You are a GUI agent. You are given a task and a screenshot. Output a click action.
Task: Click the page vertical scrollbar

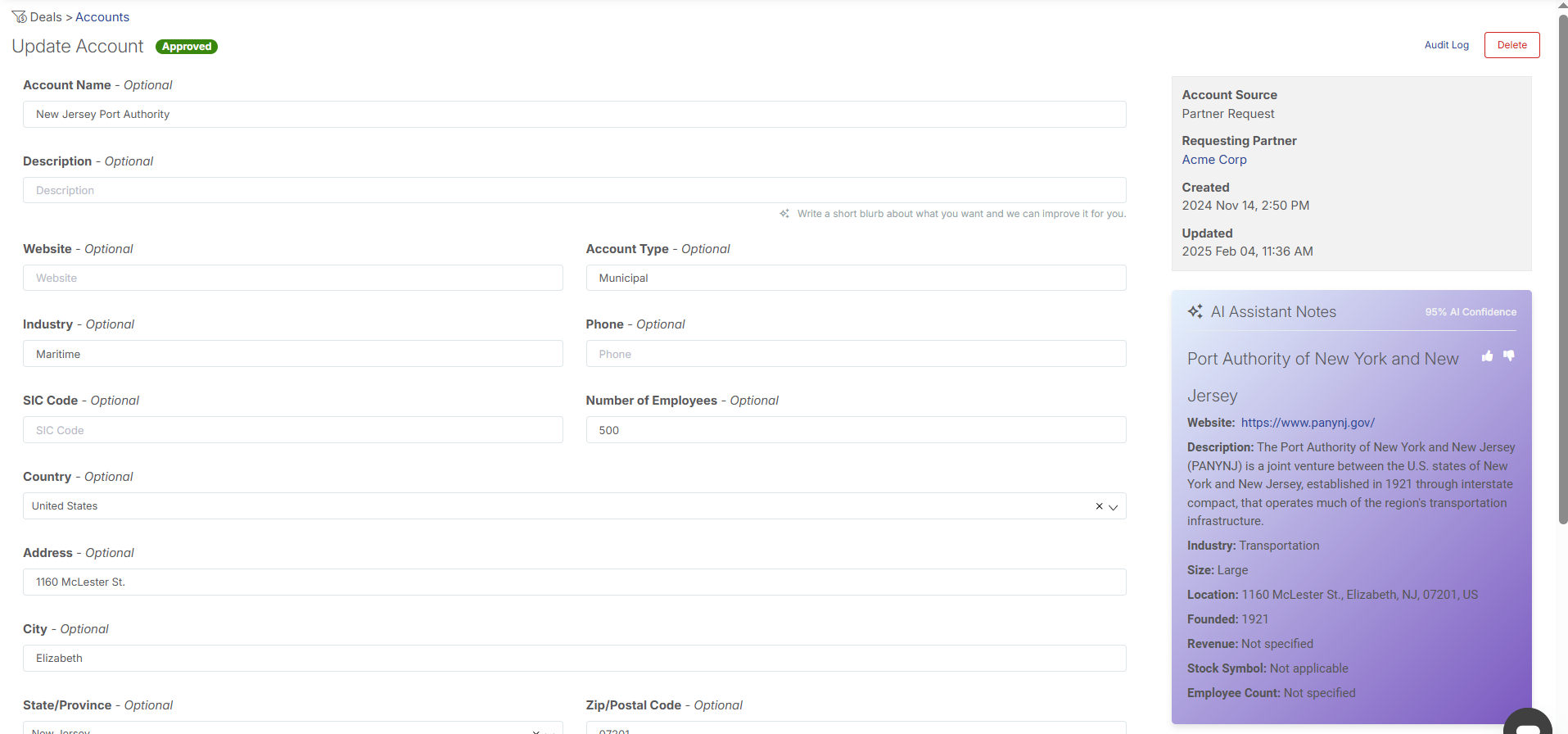tap(1562, 270)
